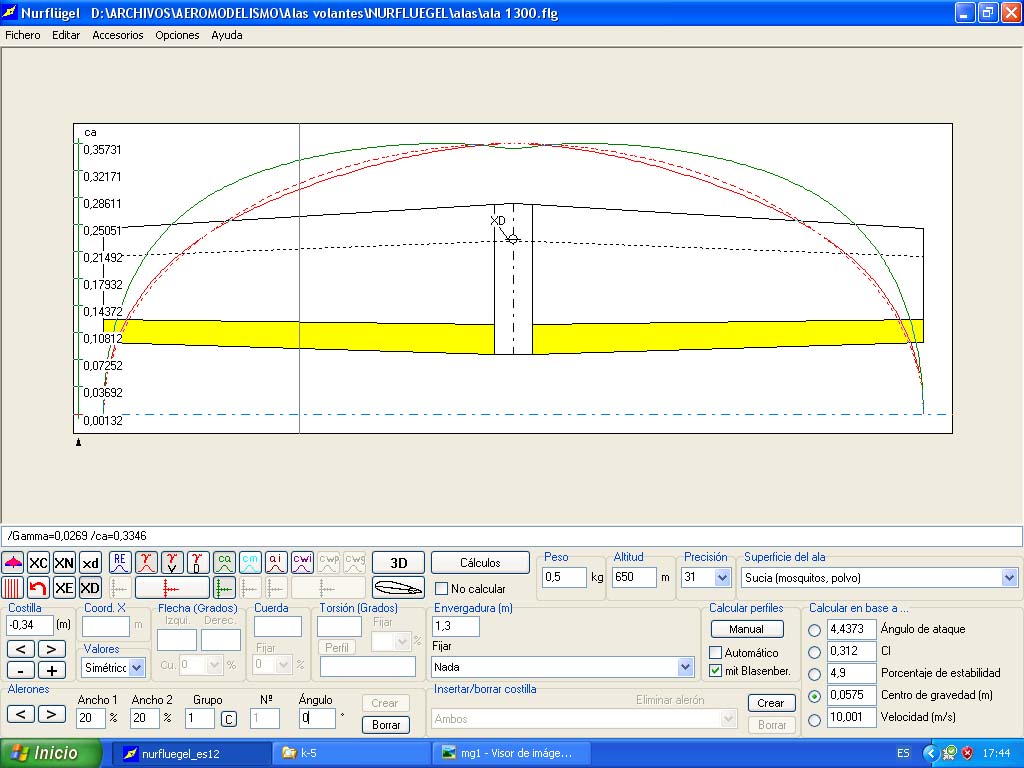Enable the No calcular checkbox
This screenshot has width=1024, height=768.
pyautogui.click(x=442, y=589)
